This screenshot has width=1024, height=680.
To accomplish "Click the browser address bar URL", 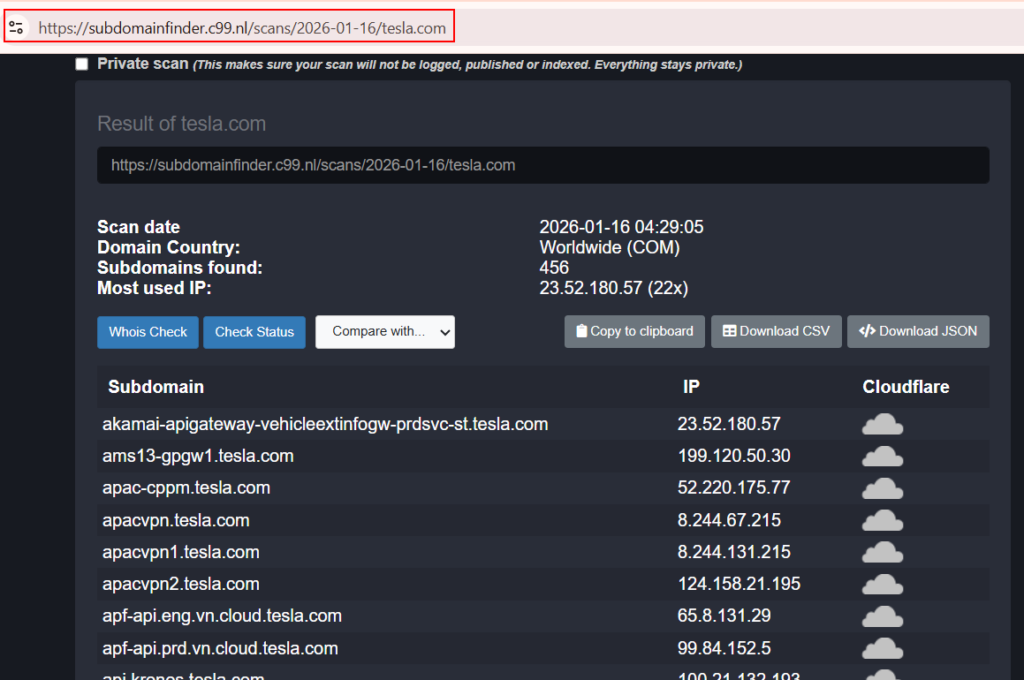I will point(242,28).
